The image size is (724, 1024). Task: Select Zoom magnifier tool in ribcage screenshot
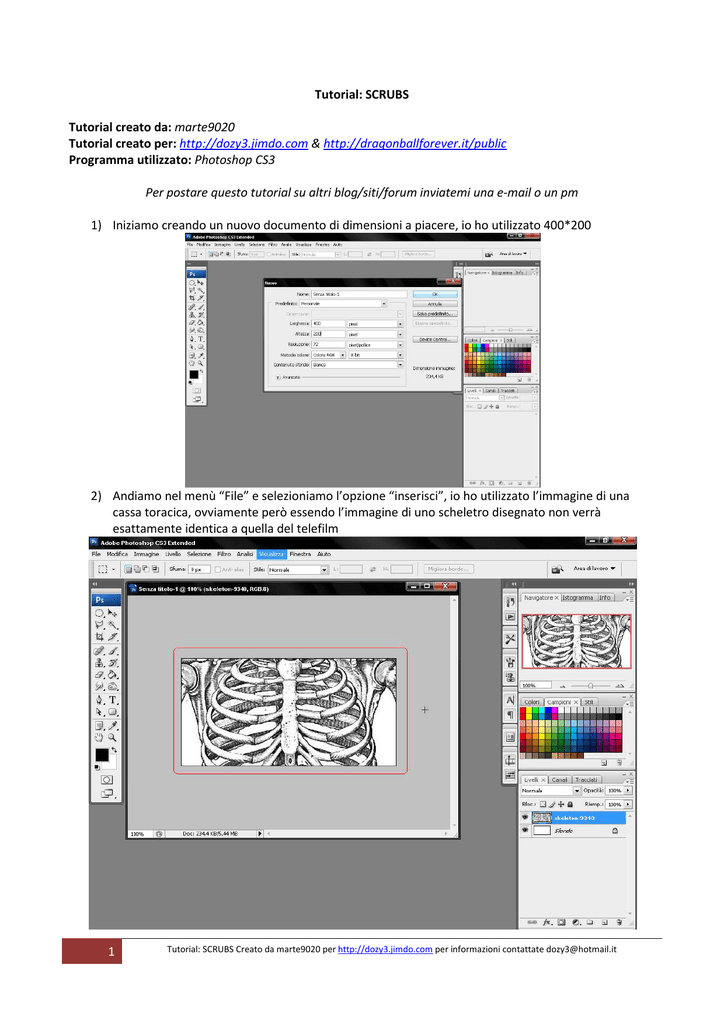click(112, 737)
